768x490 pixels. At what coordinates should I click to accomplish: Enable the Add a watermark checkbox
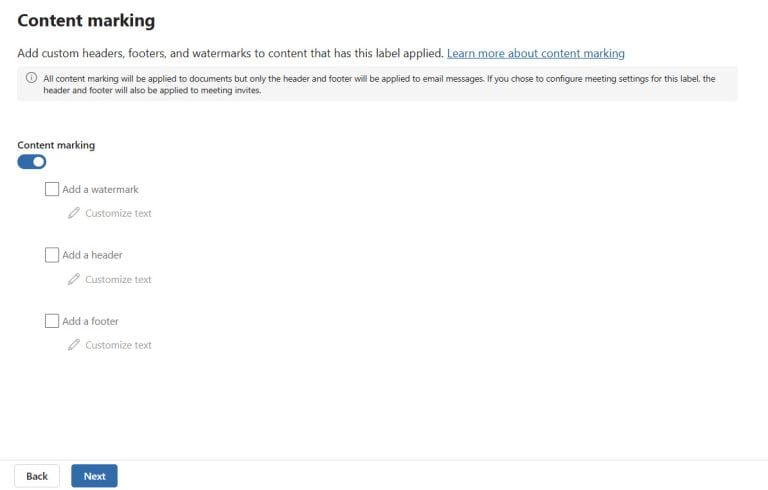point(52,189)
